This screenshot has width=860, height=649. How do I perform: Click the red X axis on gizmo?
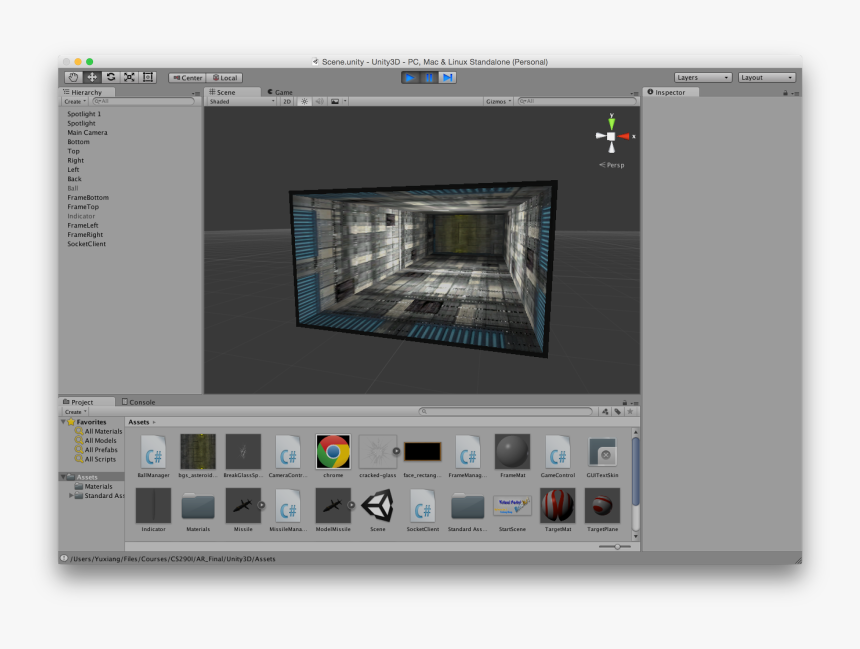click(x=625, y=136)
